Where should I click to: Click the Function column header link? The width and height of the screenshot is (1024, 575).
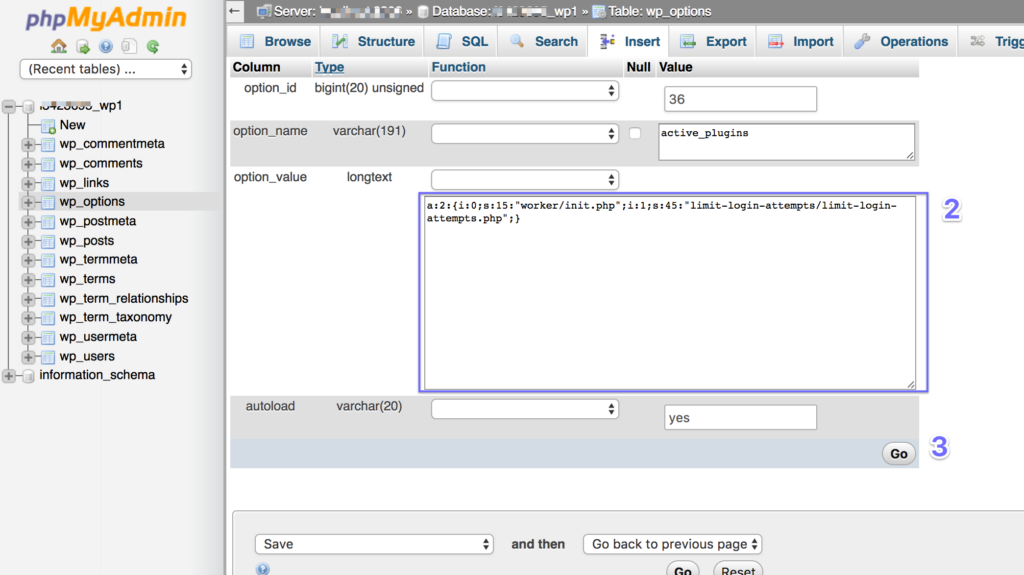(458, 67)
